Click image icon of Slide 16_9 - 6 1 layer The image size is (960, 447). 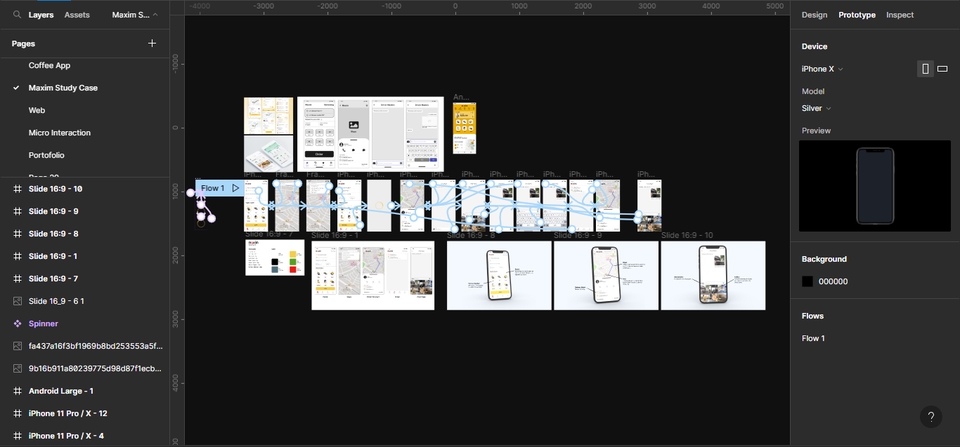[17, 301]
